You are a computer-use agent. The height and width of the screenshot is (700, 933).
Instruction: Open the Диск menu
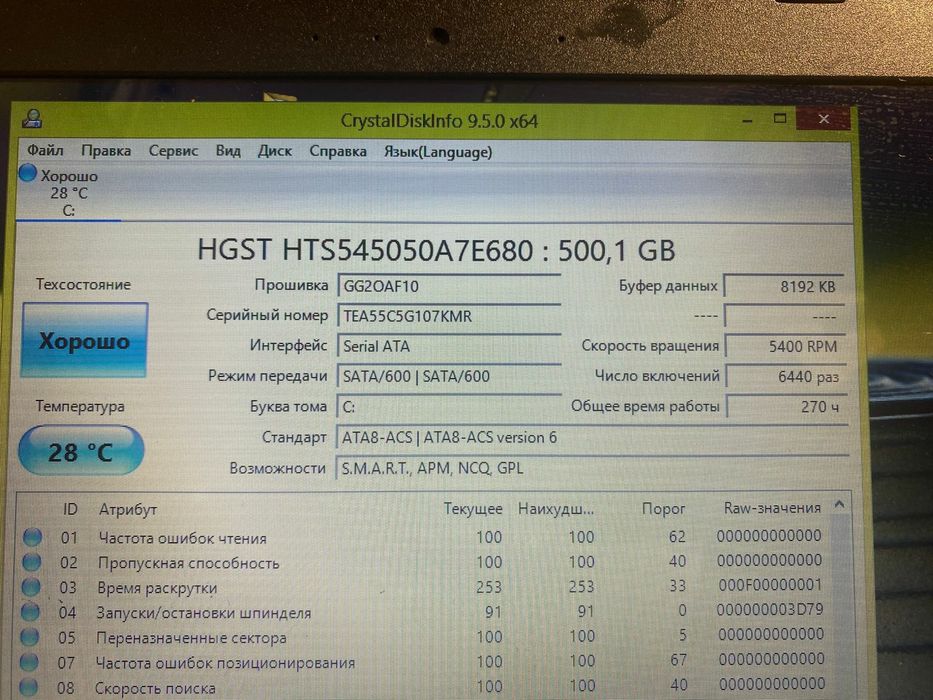point(274,151)
